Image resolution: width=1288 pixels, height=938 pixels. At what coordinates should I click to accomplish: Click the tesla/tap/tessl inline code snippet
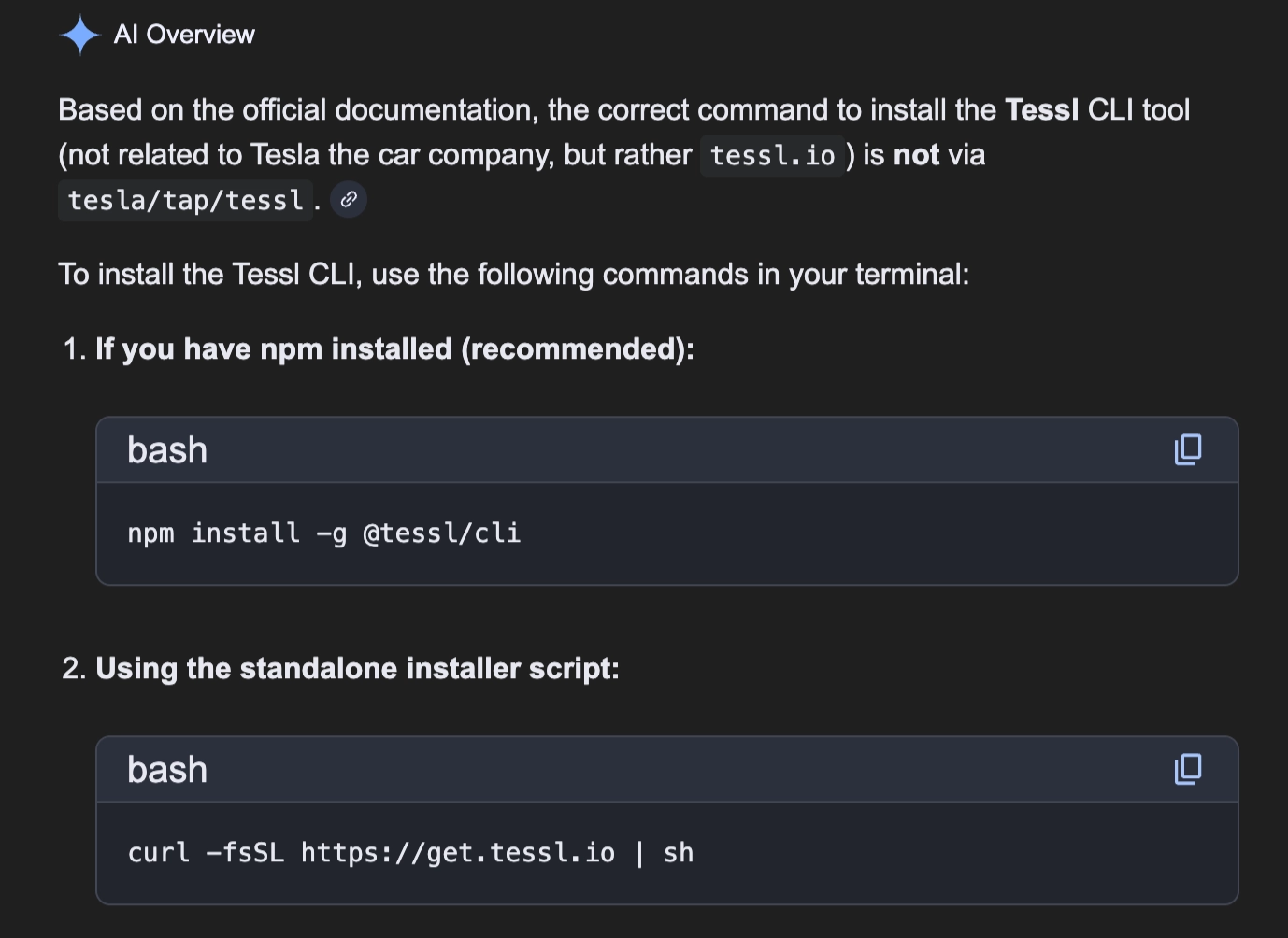185,200
